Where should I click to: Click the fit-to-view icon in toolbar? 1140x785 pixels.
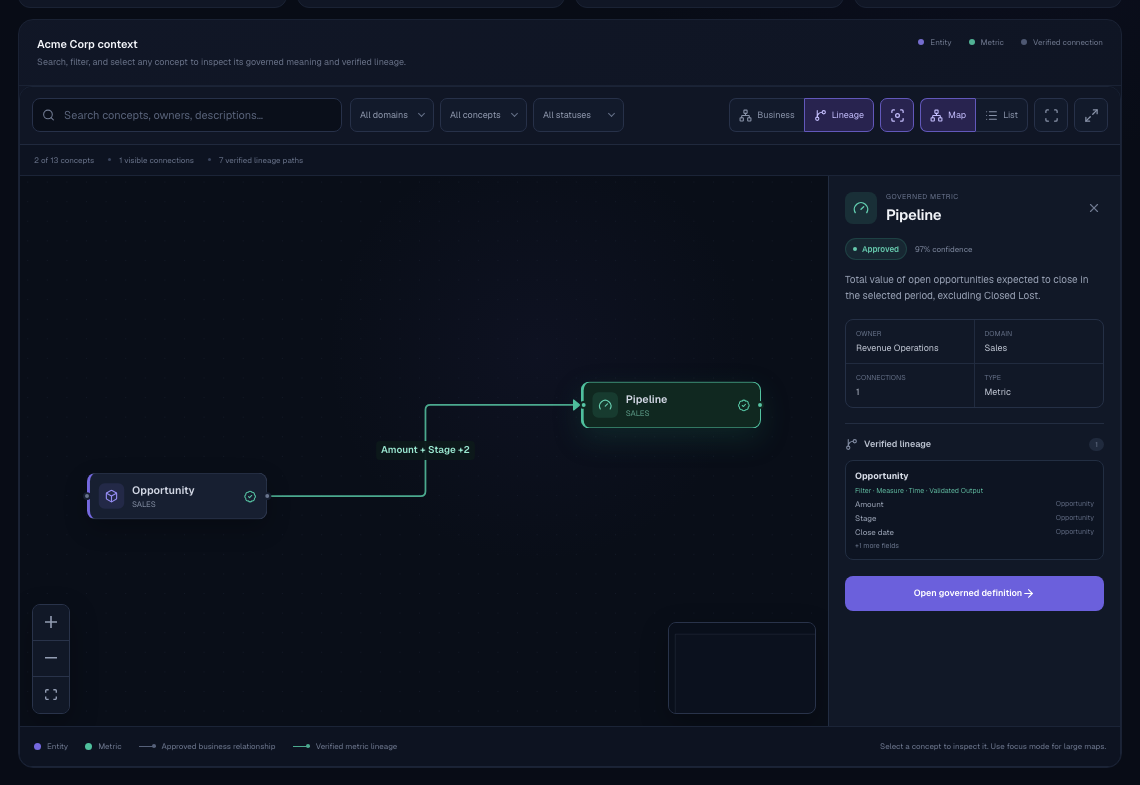click(1051, 115)
